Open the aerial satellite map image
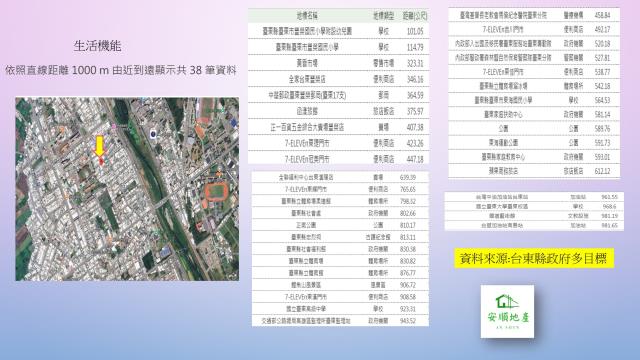 (x=127, y=189)
